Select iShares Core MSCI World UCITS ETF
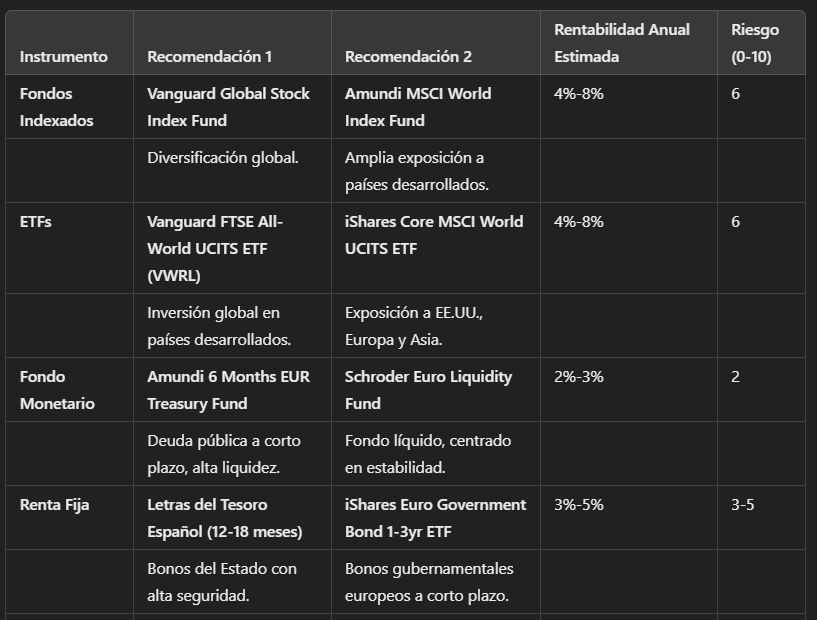 434,235
